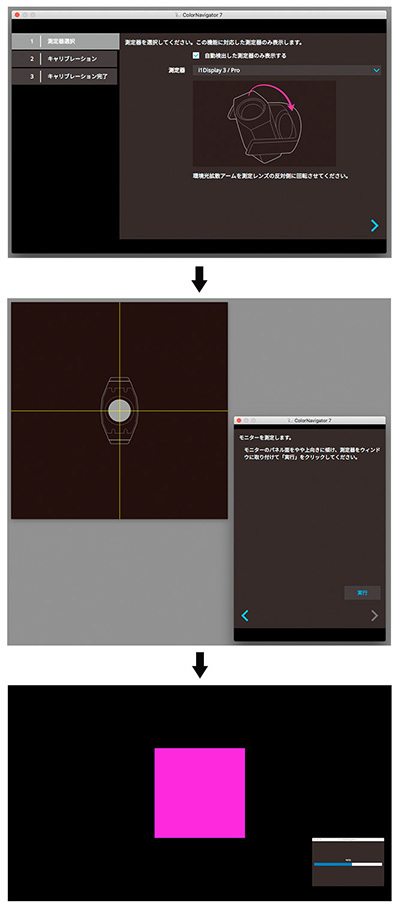This screenshot has height=909, width=400.
Task: Select step 2 キャリブレーション
Action: [65, 59]
